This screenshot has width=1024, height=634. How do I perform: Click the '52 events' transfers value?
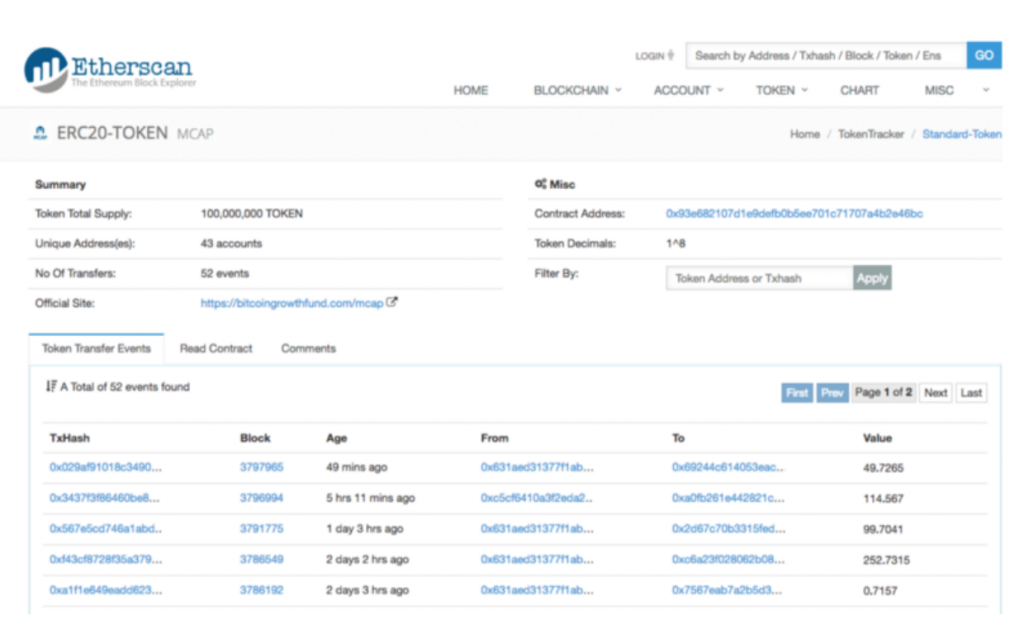click(225, 274)
